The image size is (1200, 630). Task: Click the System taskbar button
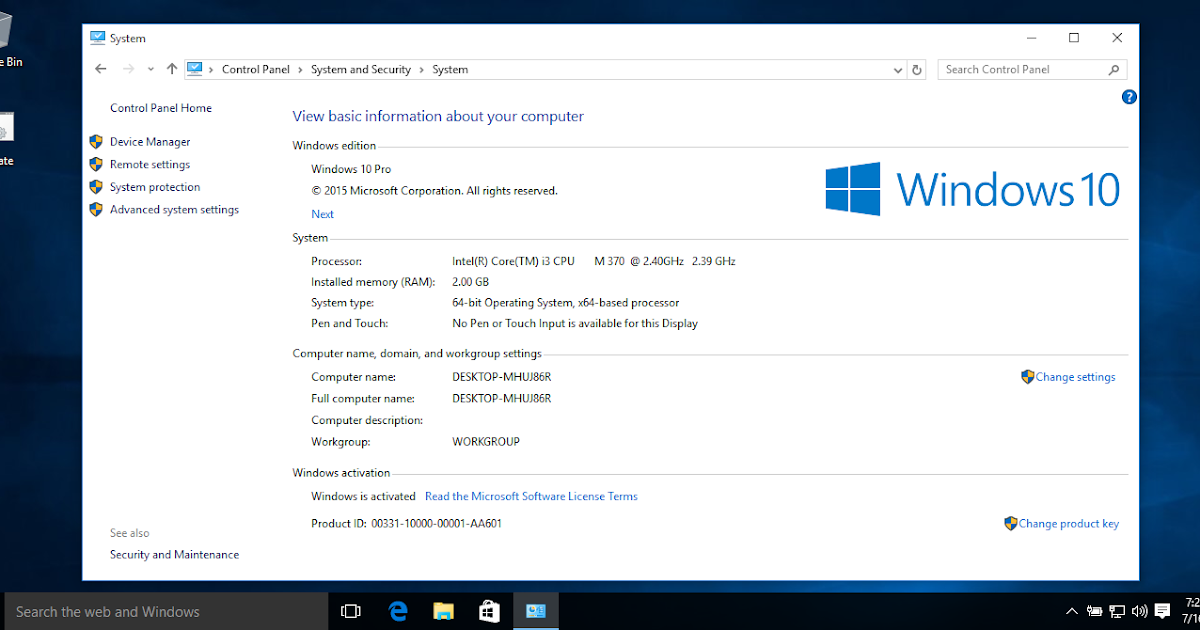[x=536, y=611]
